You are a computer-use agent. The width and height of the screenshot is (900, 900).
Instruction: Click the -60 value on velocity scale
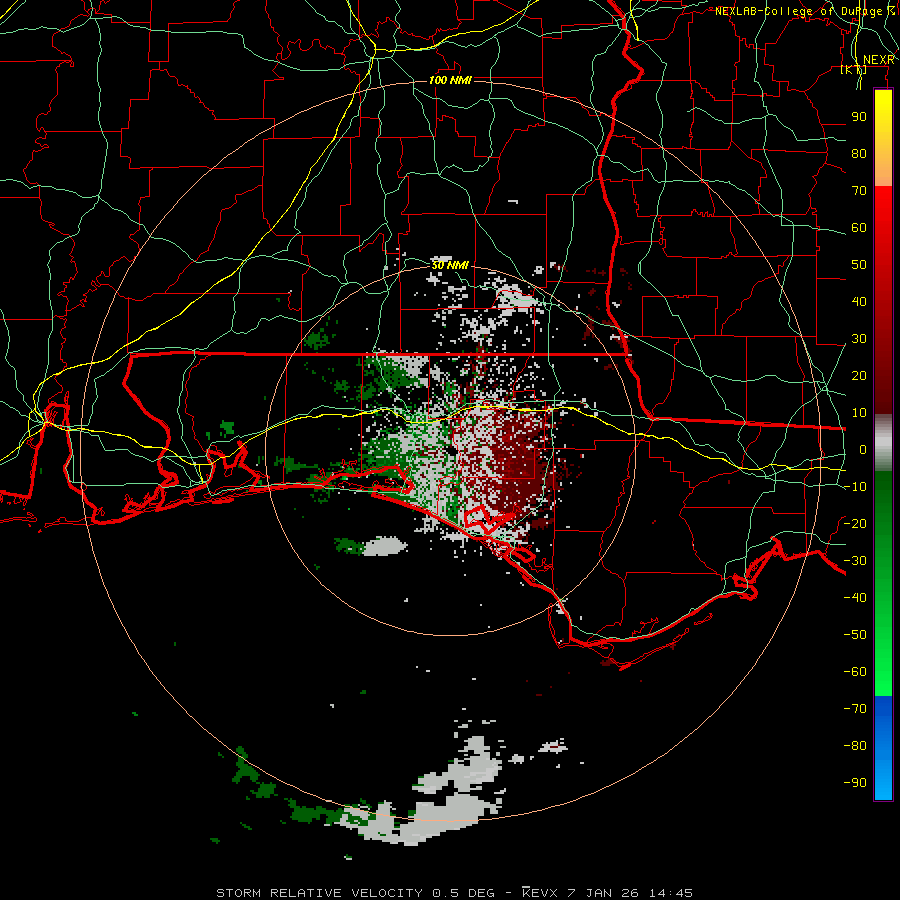[x=855, y=672]
